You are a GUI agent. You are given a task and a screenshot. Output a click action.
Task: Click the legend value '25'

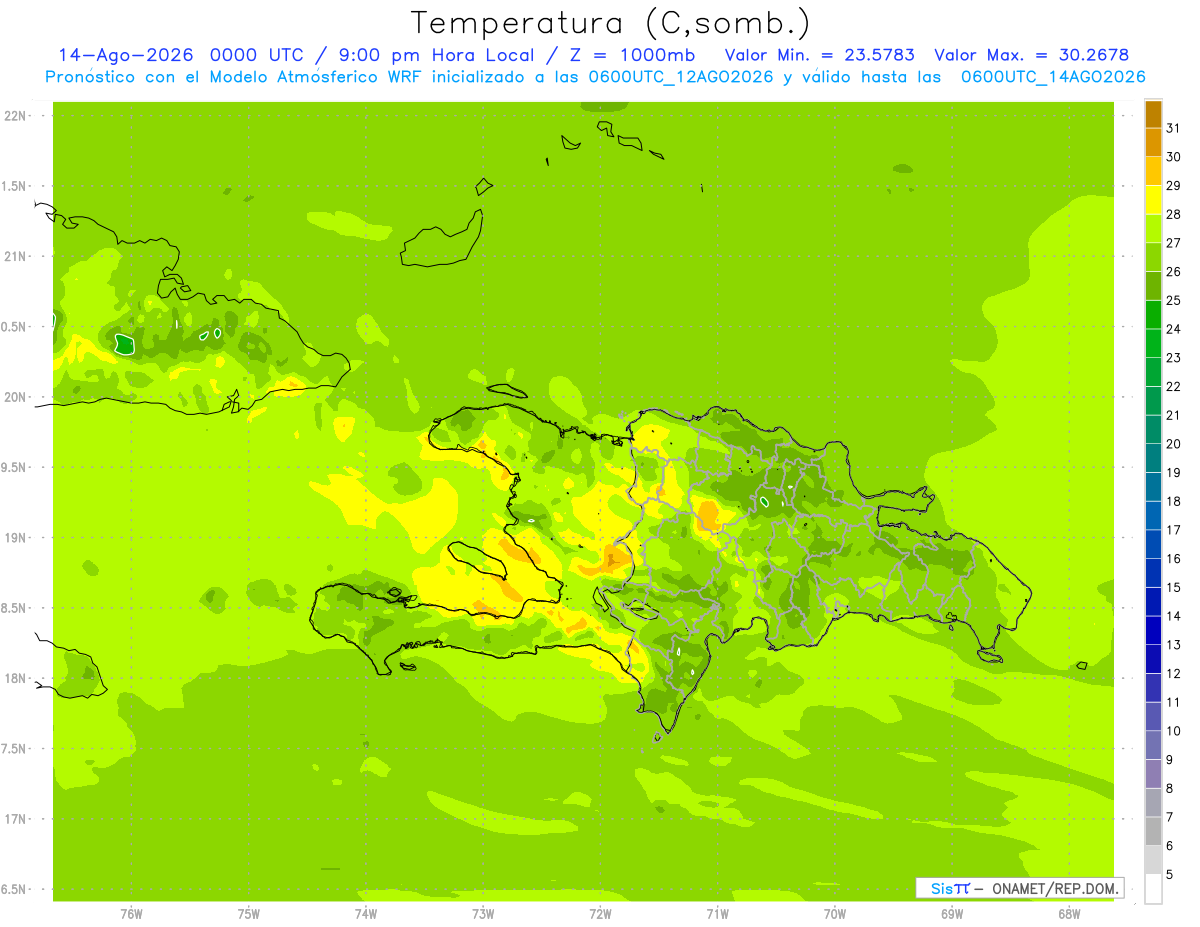1174,300
